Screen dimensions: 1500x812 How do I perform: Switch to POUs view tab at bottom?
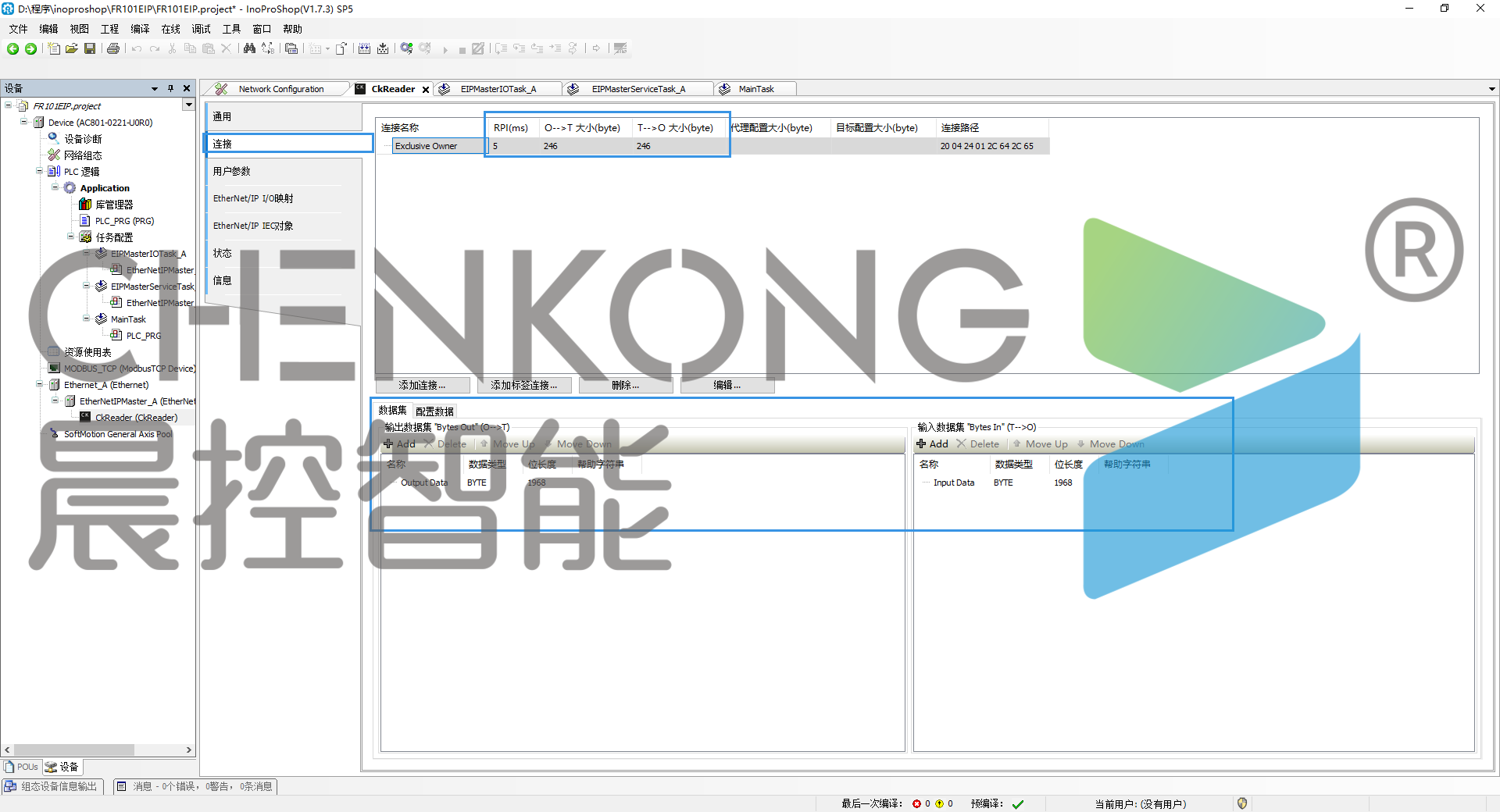point(22,767)
